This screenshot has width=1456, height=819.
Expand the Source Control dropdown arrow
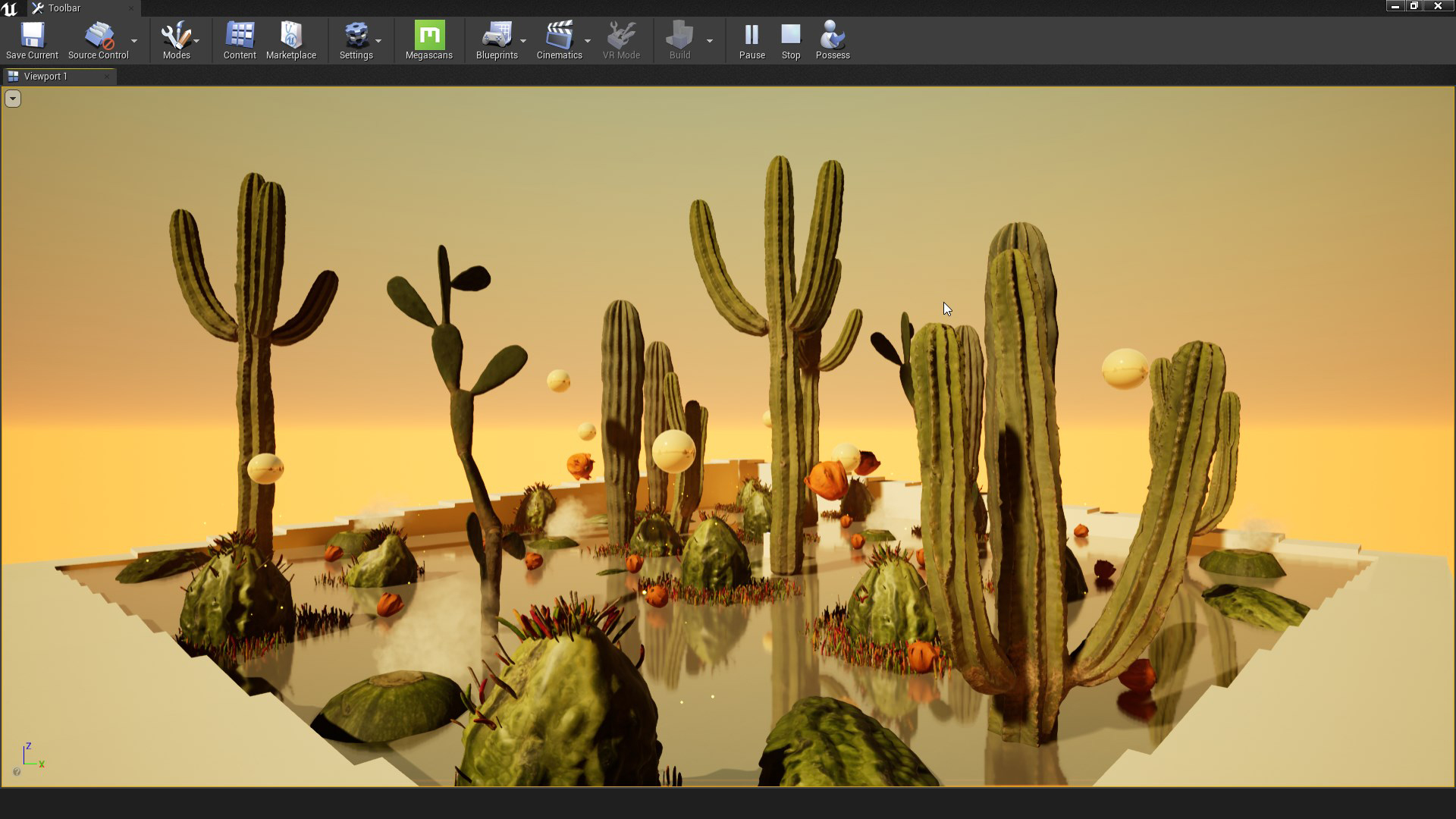(x=134, y=41)
